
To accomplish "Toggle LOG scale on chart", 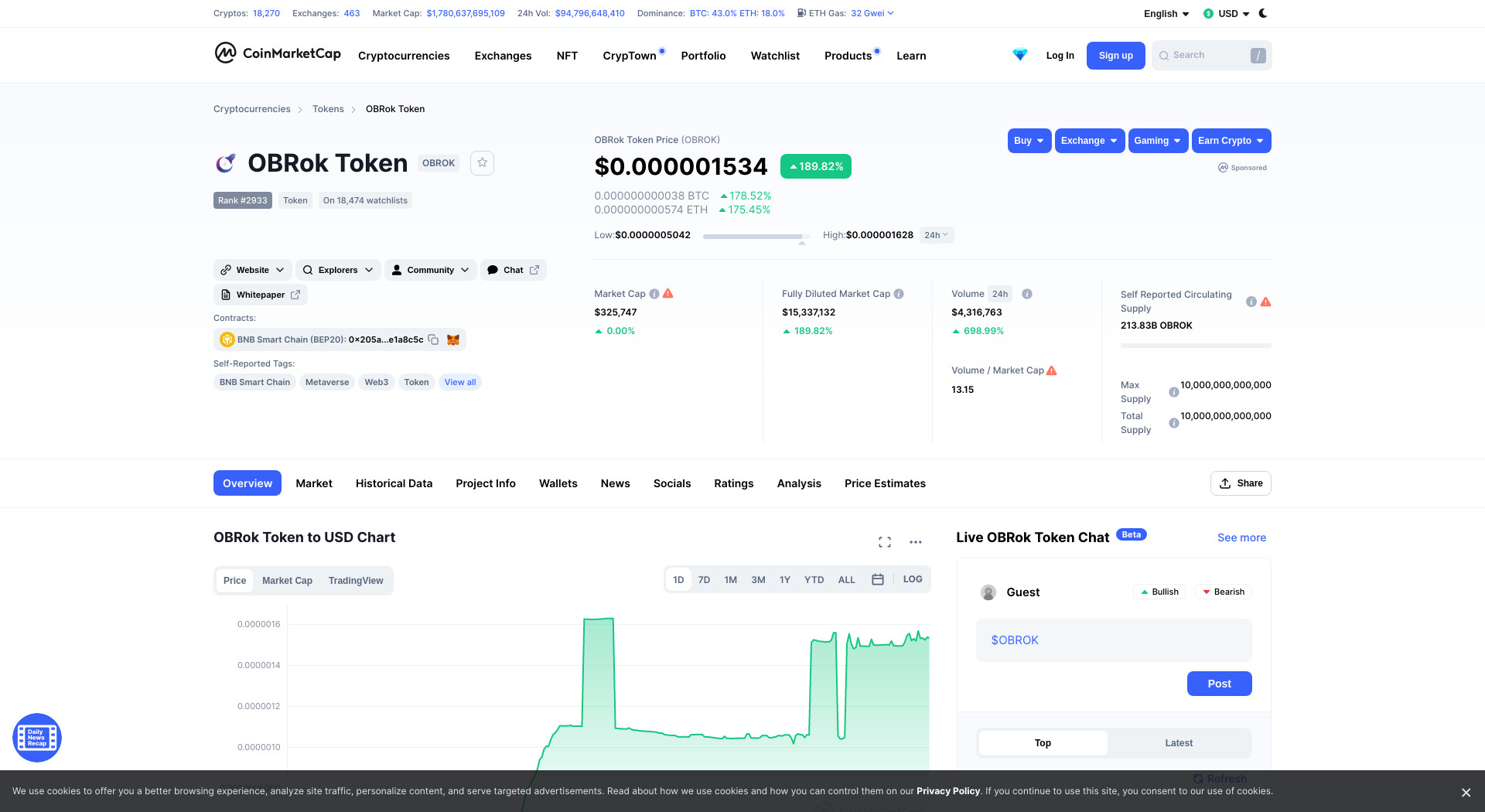I will pyautogui.click(x=913, y=579).
